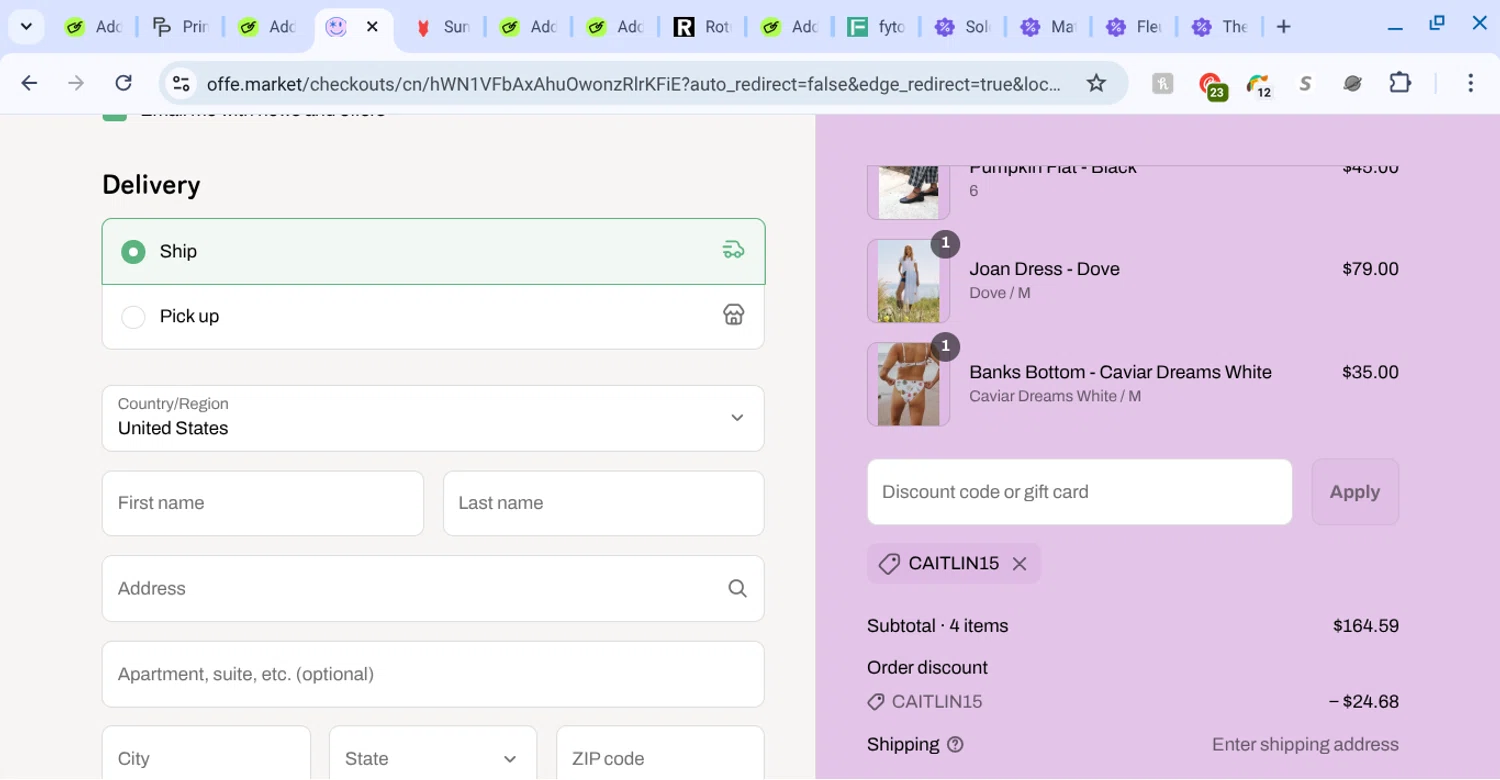
Task: Focus the Discount code or gift card field
Action: [x=1079, y=492]
